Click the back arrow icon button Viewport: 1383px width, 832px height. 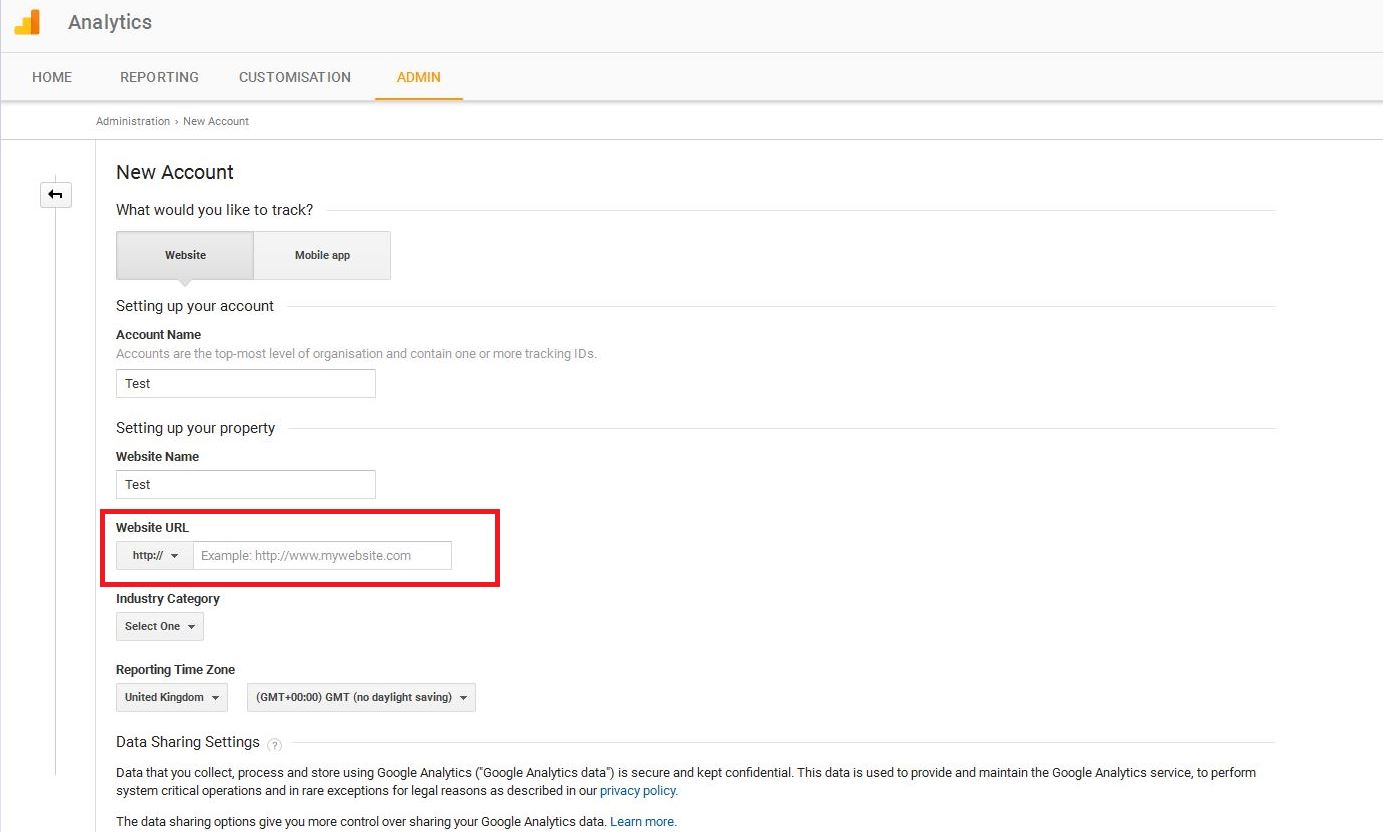click(x=56, y=194)
